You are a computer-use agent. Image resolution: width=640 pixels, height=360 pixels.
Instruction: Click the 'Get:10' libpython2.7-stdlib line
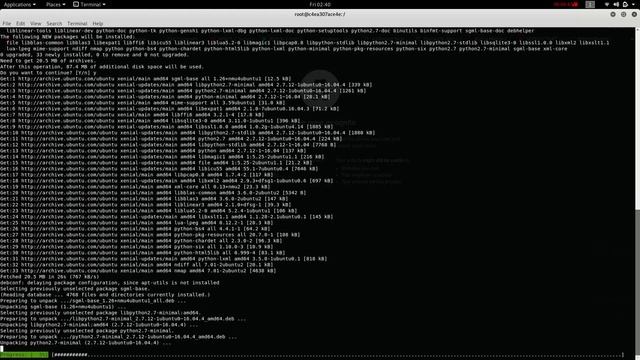[187, 133]
